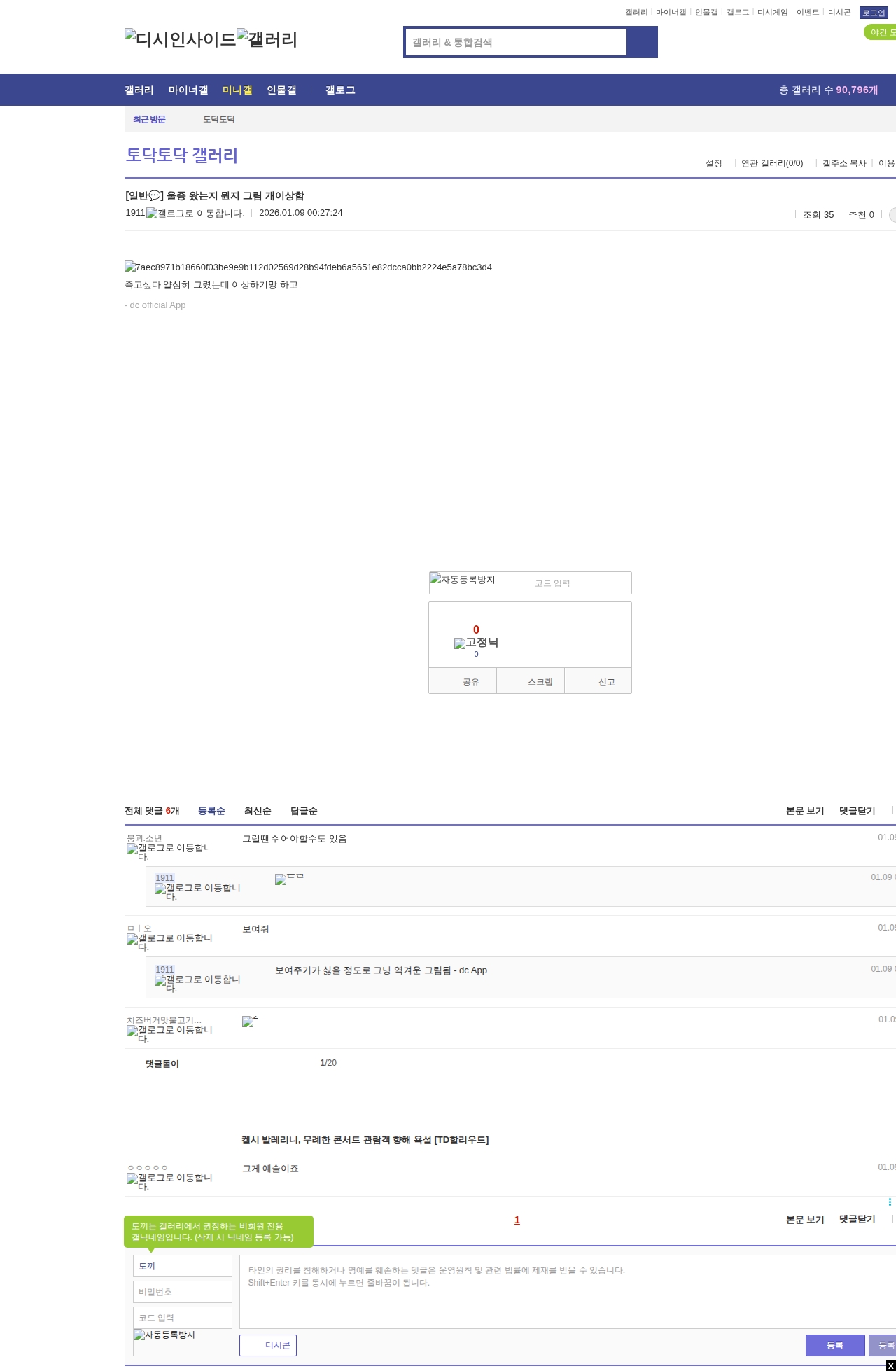Expand the 댓글돌이 section
The image size is (896, 1371).
(162, 1064)
